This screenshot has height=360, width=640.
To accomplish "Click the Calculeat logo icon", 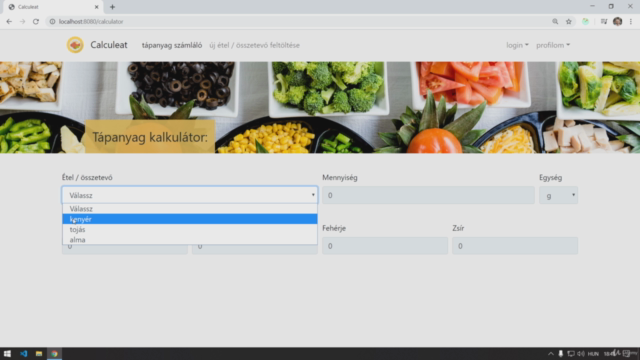I will [75, 45].
